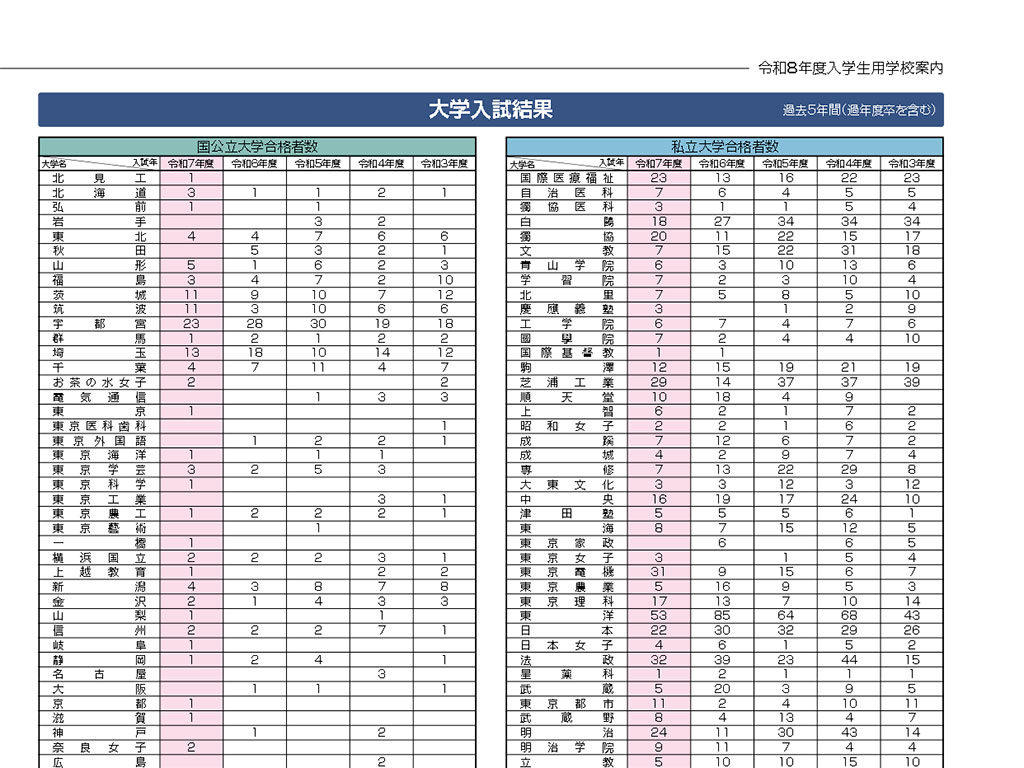Click the 北海道 university name cell
The image size is (1024, 768).
99,192
